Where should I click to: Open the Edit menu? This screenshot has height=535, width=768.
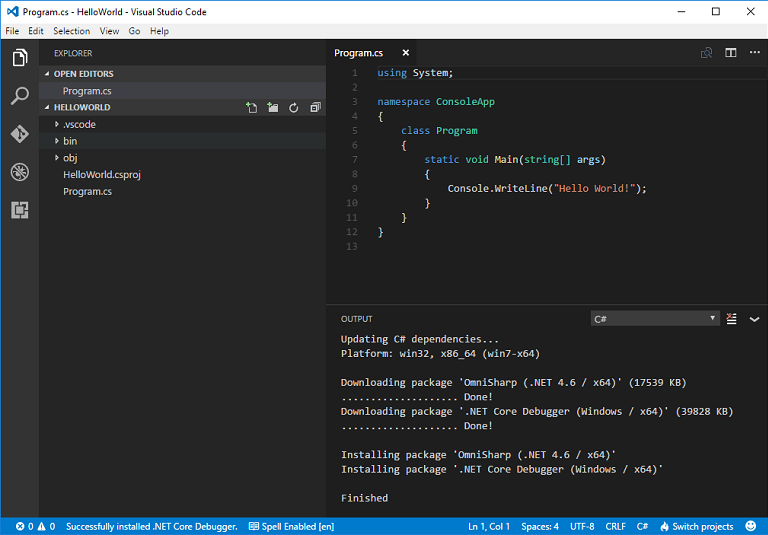[x=36, y=31]
